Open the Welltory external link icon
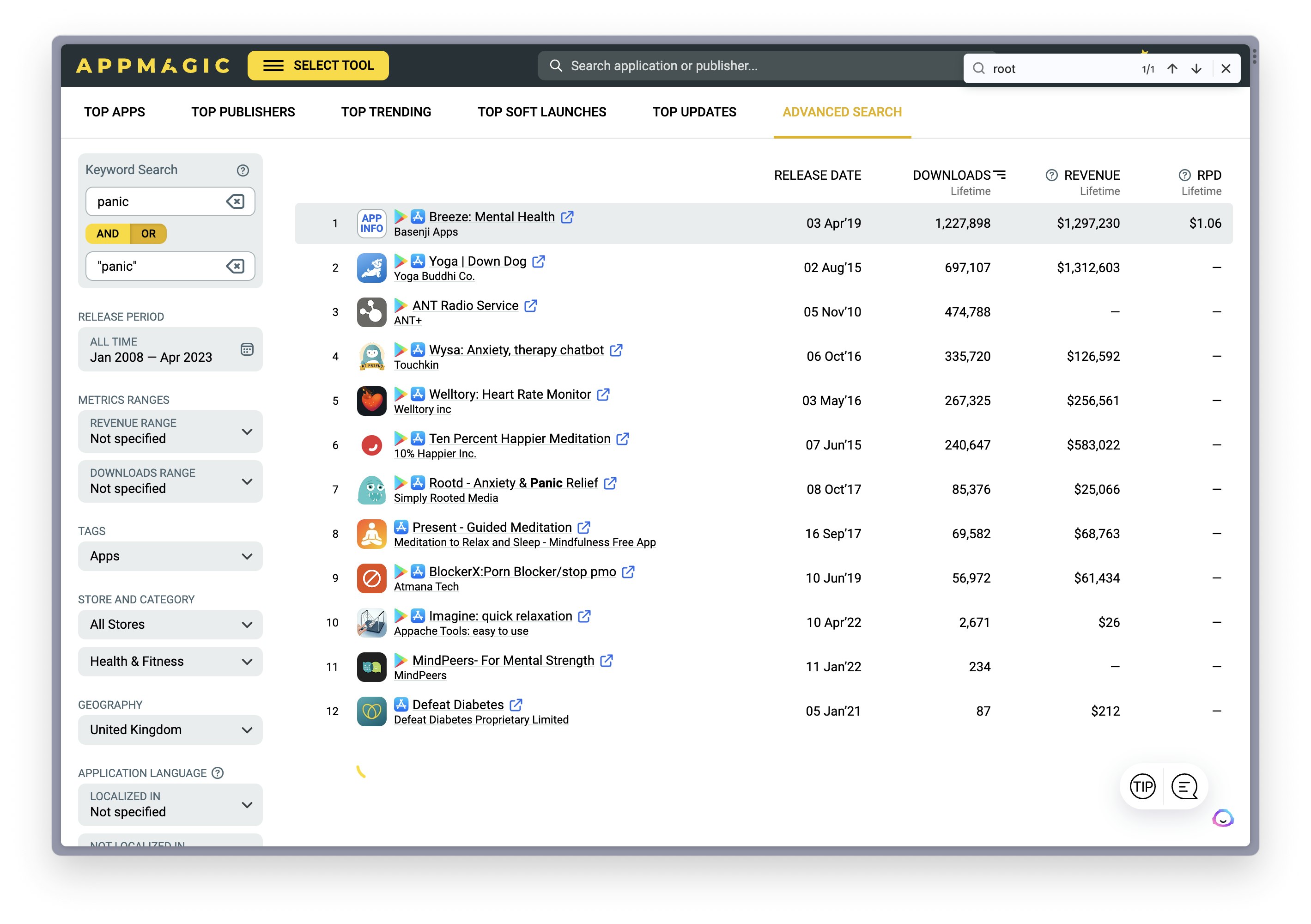This screenshot has height=924, width=1311. click(x=603, y=395)
